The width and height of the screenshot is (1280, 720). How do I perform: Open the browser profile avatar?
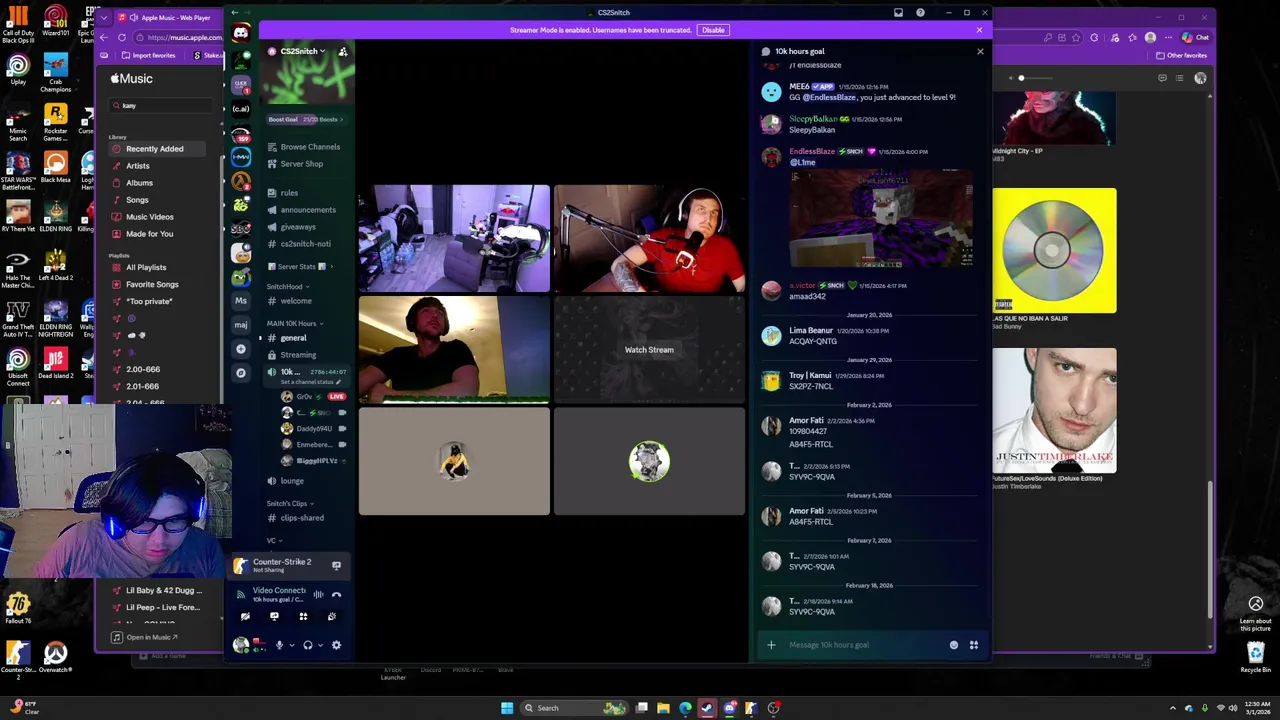pyautogui.click(x=1150, y=37)
